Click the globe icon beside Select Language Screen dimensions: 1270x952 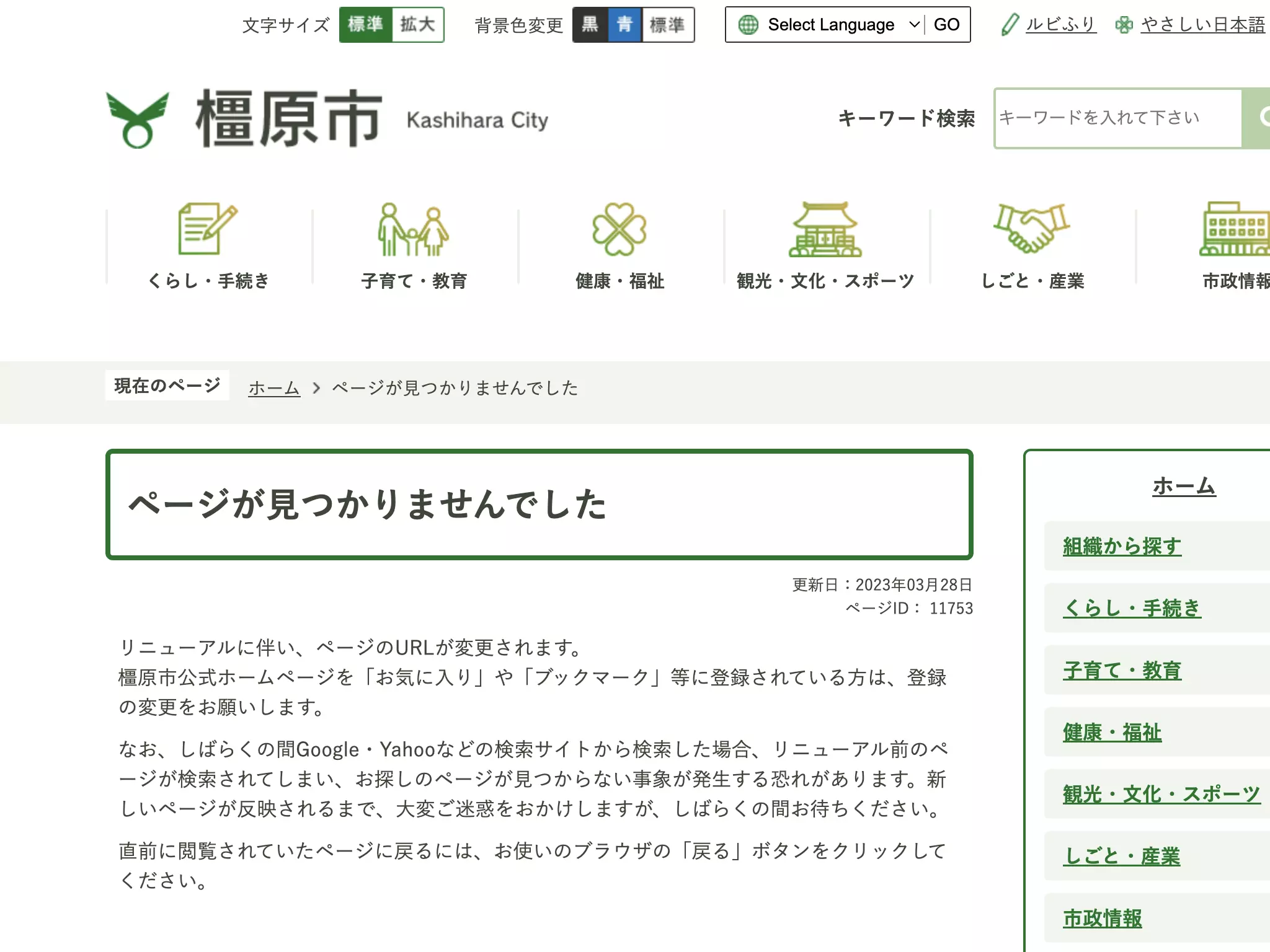click(748, 25)
